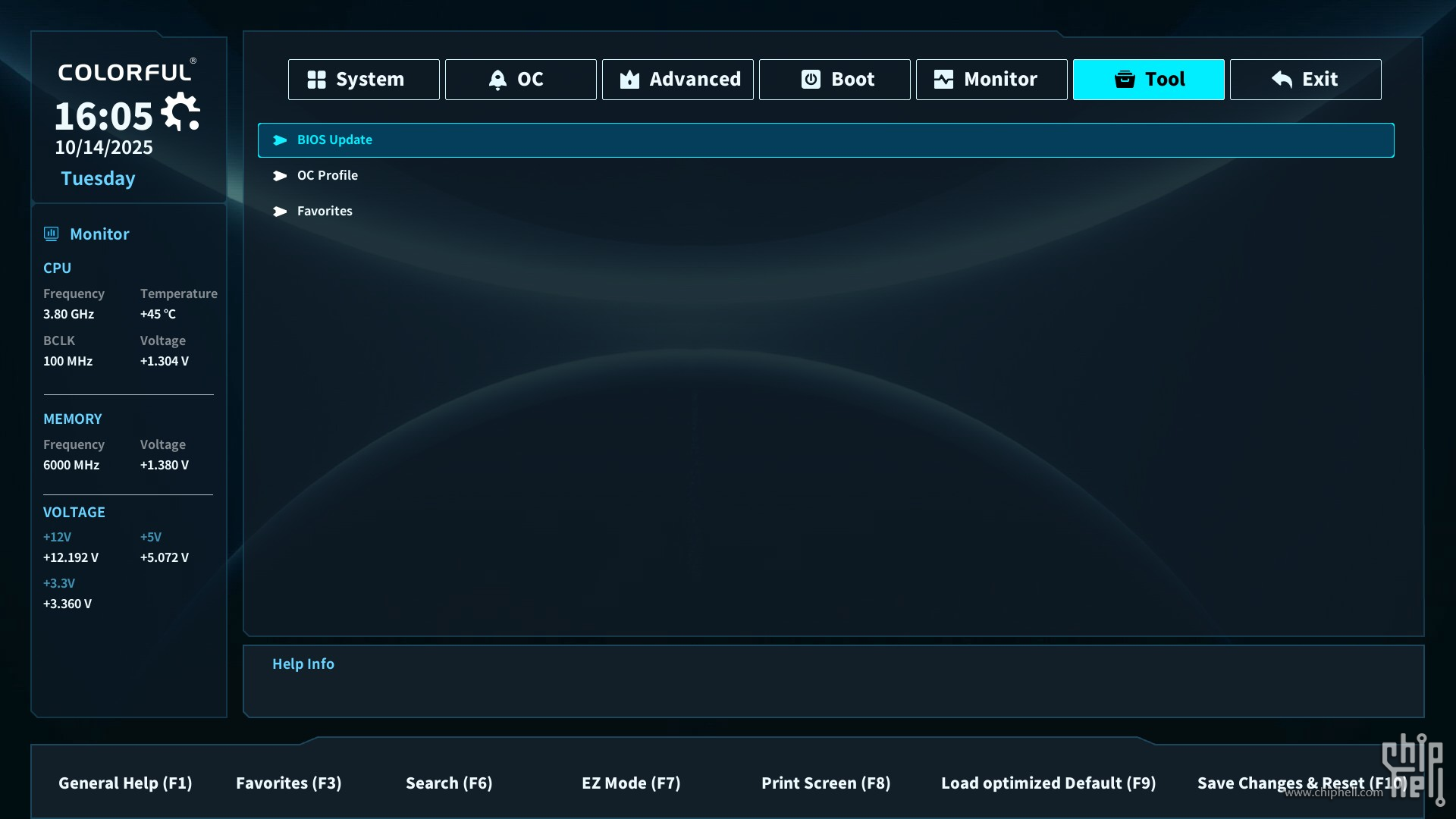Click the System tab grid icon
The image size is (1456, 819).
pos(316,80)
